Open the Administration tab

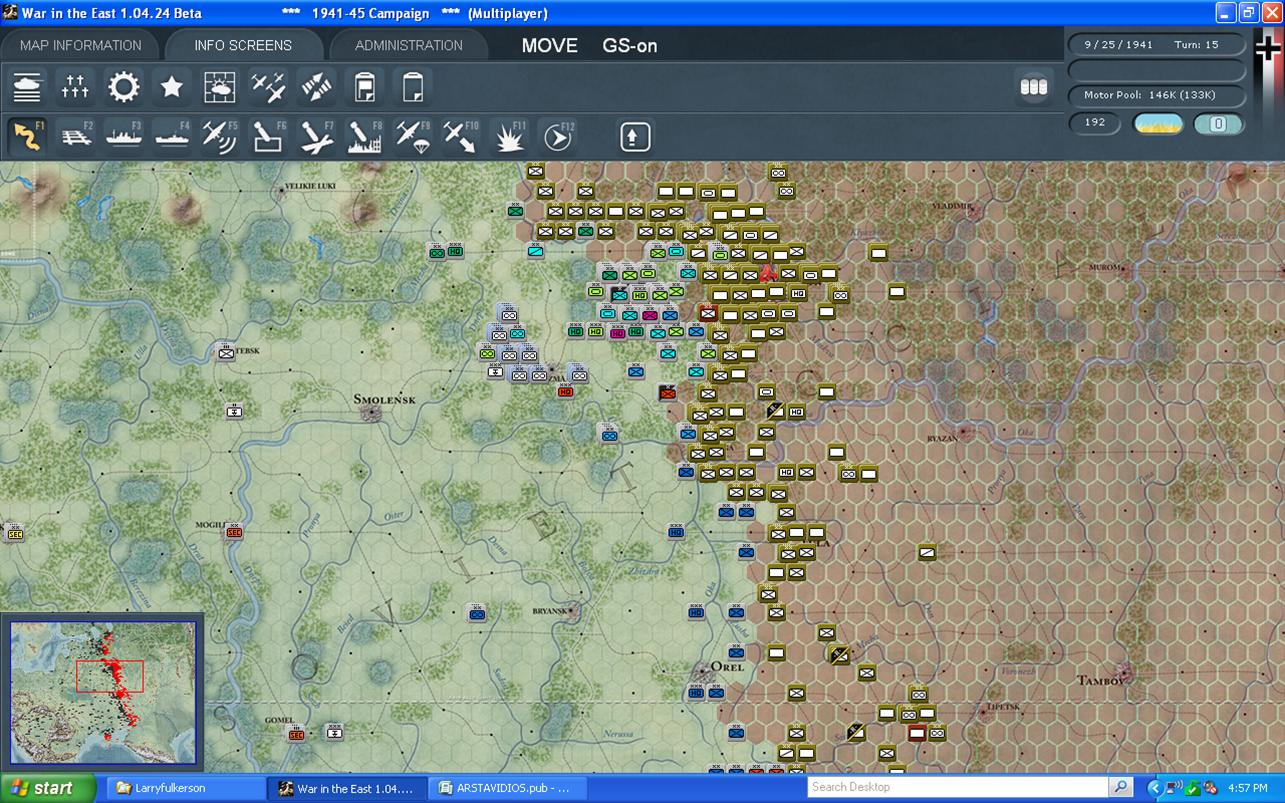pyautogui.click(x=409, y=45)
